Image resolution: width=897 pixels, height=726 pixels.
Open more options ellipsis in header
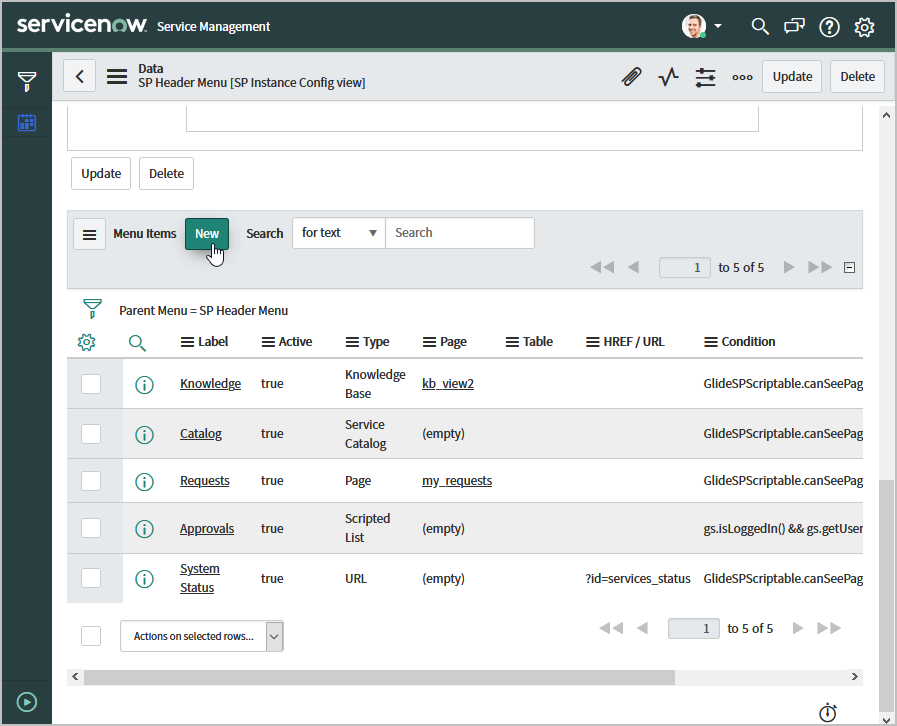[x=742, y=77]
